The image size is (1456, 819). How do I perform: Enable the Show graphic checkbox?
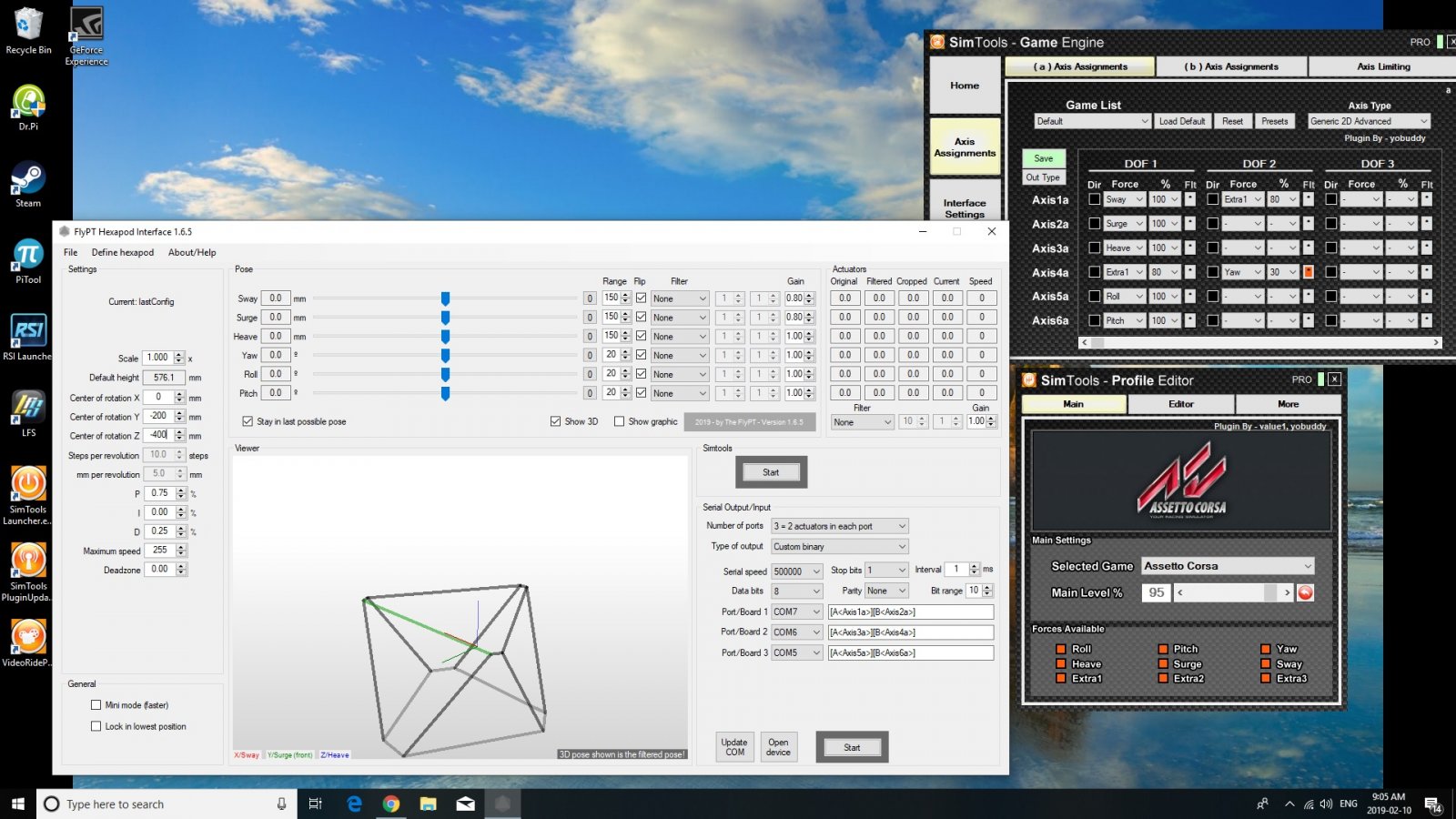point(619,421)
